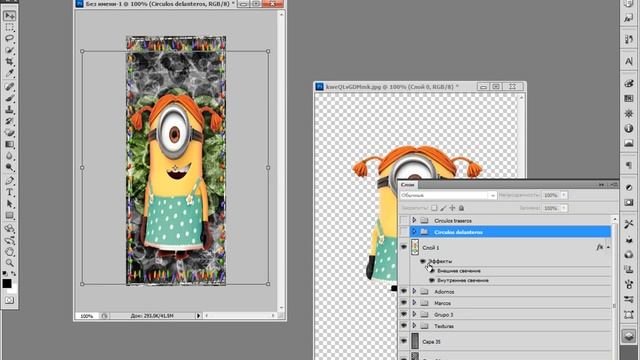Open the layer fill slider arrow
Viewport: 640px width, 360px height.
click(564, 208)
